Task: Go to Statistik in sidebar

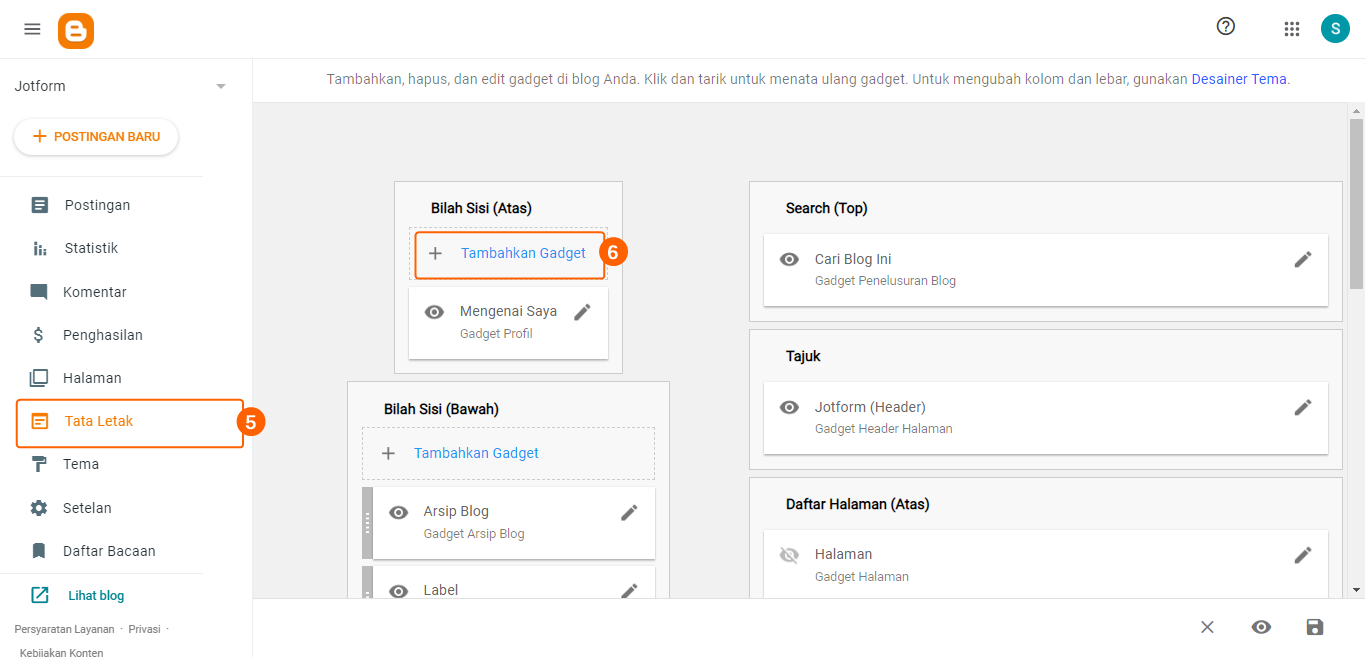Action: (91, 248)
